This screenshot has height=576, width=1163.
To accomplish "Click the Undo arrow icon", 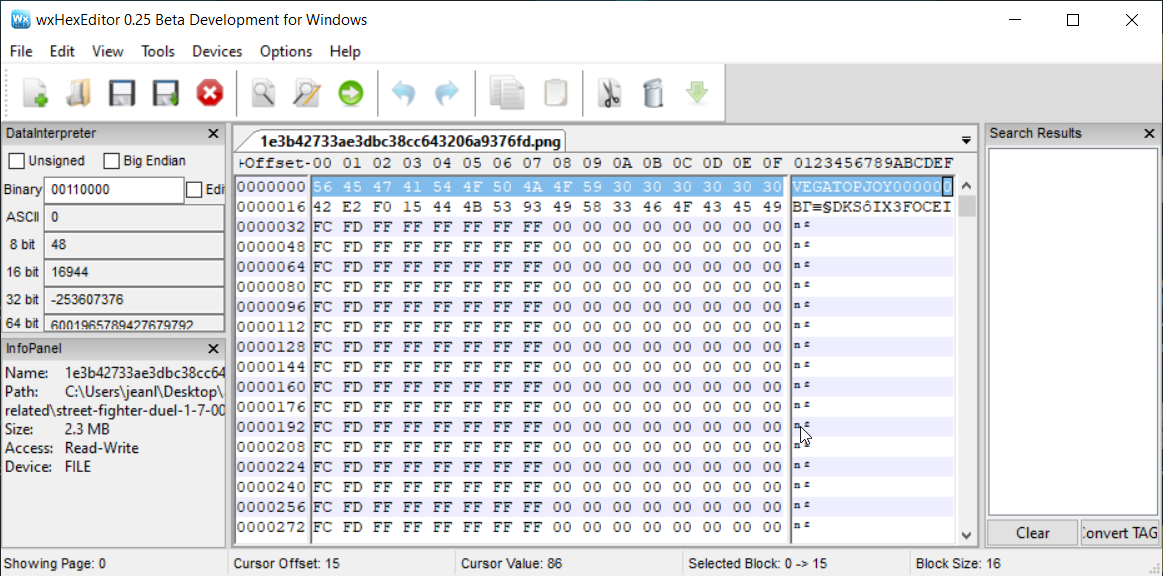I will [x=403, y=93].
